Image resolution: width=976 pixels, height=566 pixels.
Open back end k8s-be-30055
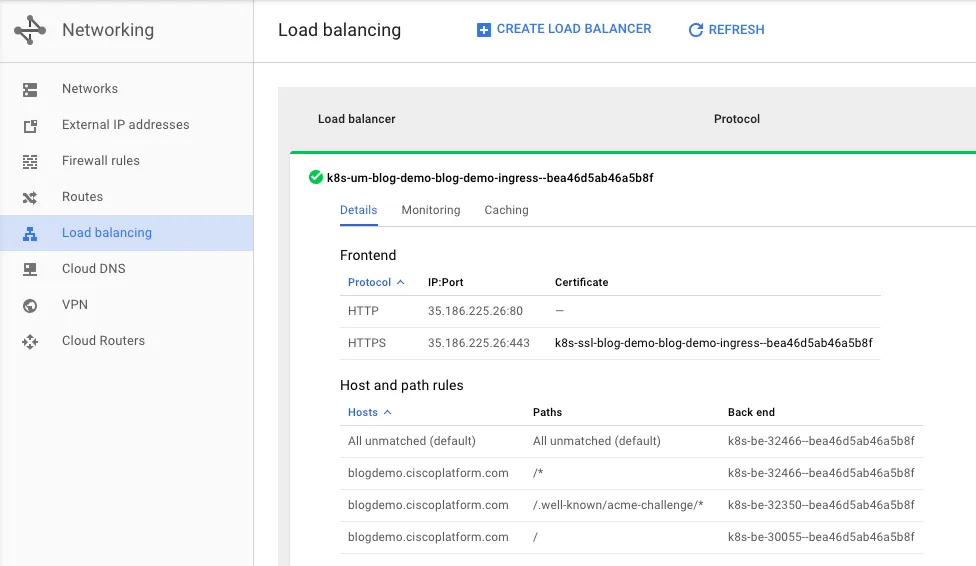point(821,537)
